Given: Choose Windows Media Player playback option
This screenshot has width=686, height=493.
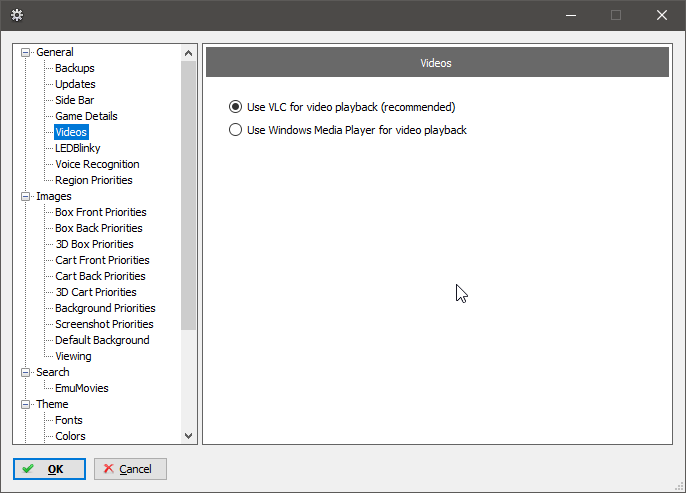Looking at the screenshot, I should pos(236,130).
